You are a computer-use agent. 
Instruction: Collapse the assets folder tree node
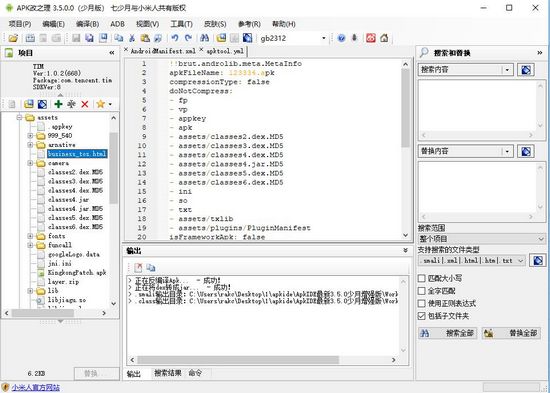pos(20,118)
